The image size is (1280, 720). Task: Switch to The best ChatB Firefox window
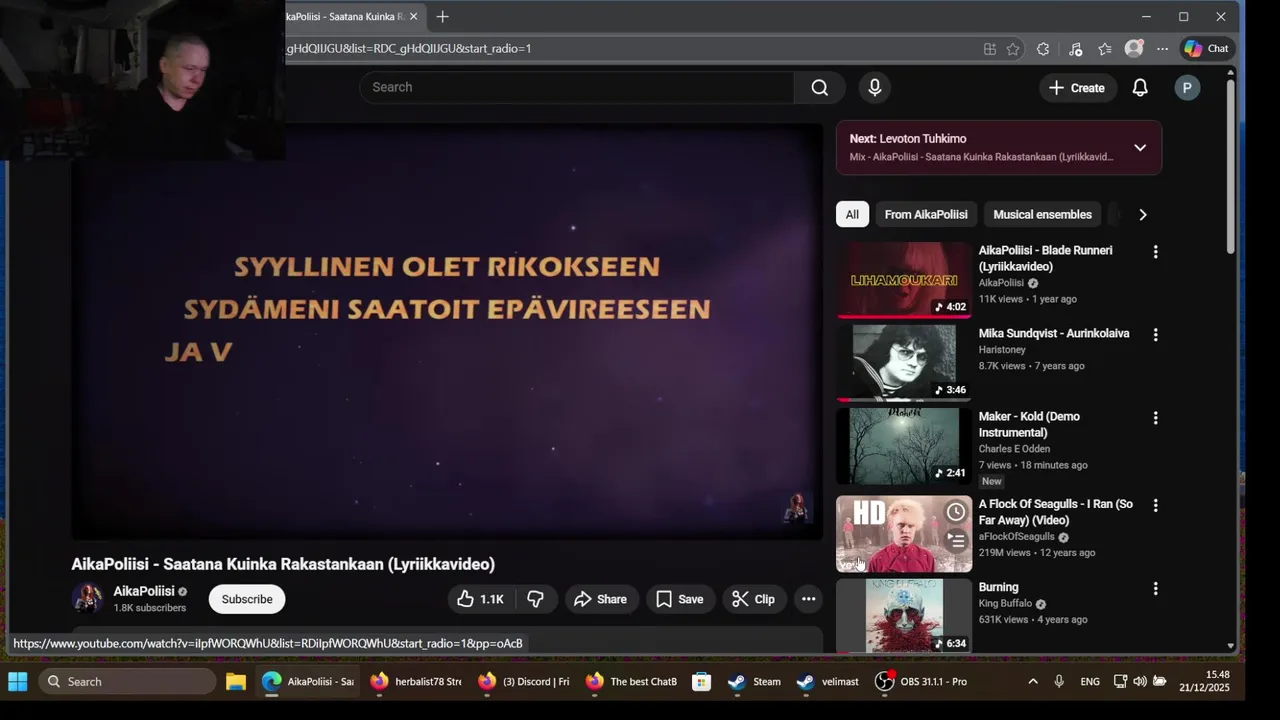(x=632, y=682)
